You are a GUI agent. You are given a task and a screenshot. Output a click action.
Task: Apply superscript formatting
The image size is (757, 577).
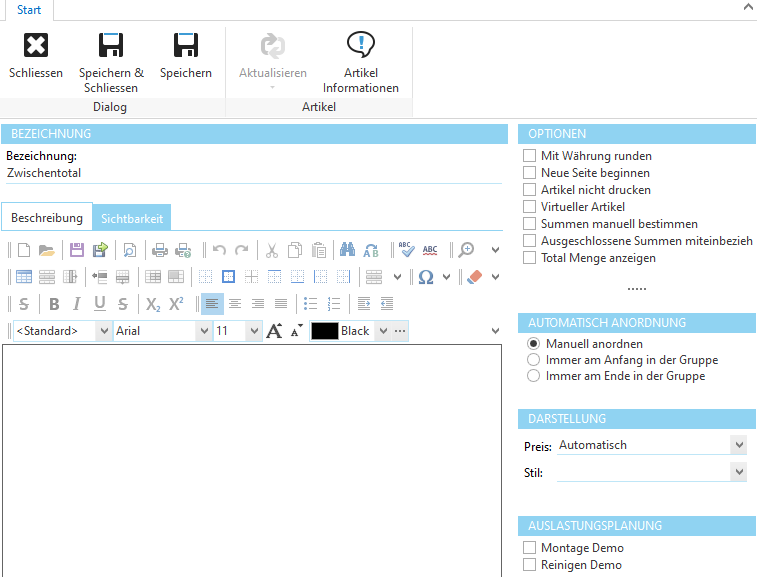click(176, 304)
